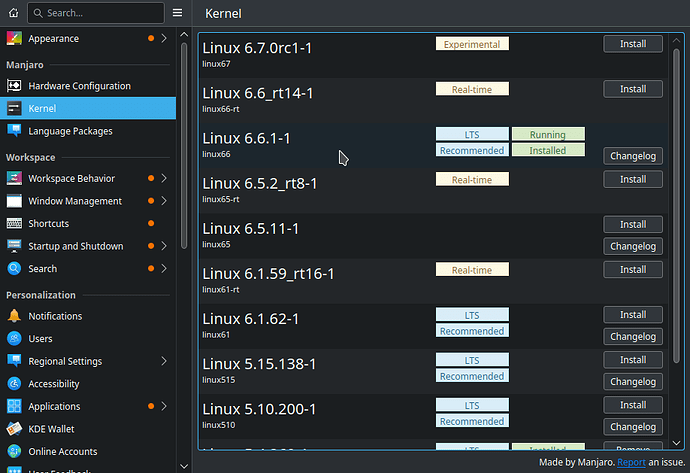Open Appearance settings icon
Viewport: 690px width, 473px height.
14,38
